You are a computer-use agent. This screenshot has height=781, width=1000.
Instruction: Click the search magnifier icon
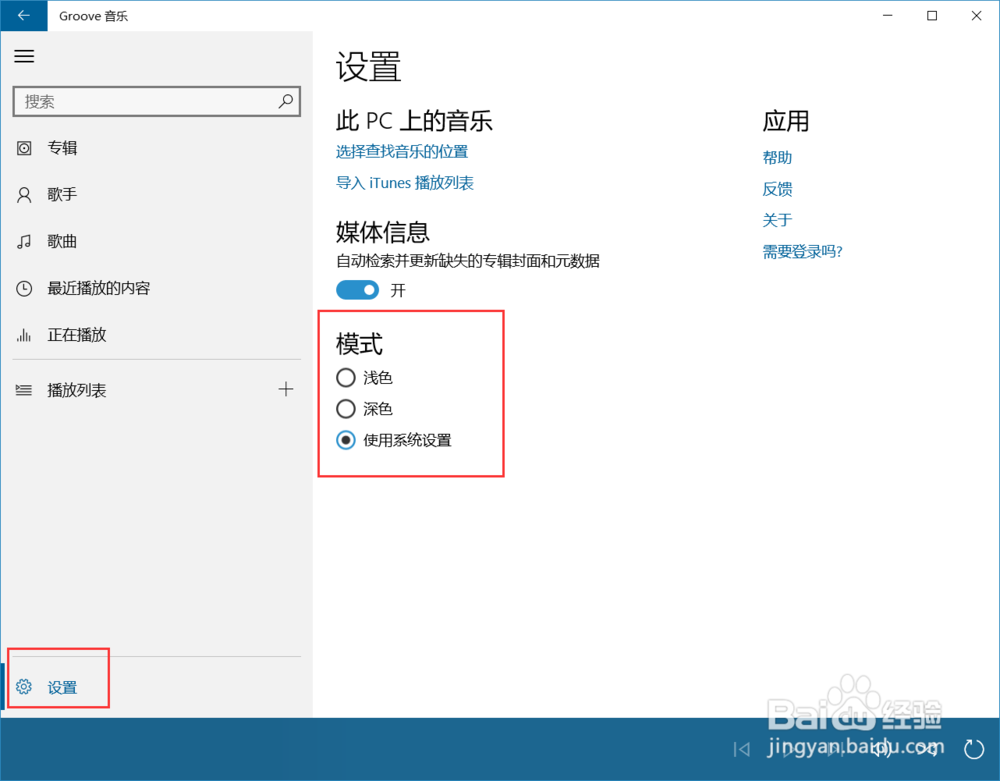click(286, 101)
